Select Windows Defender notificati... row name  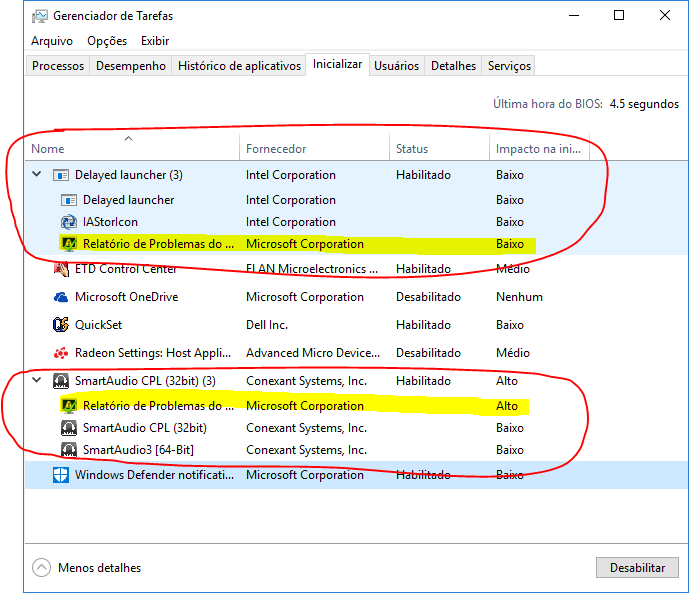154,475
